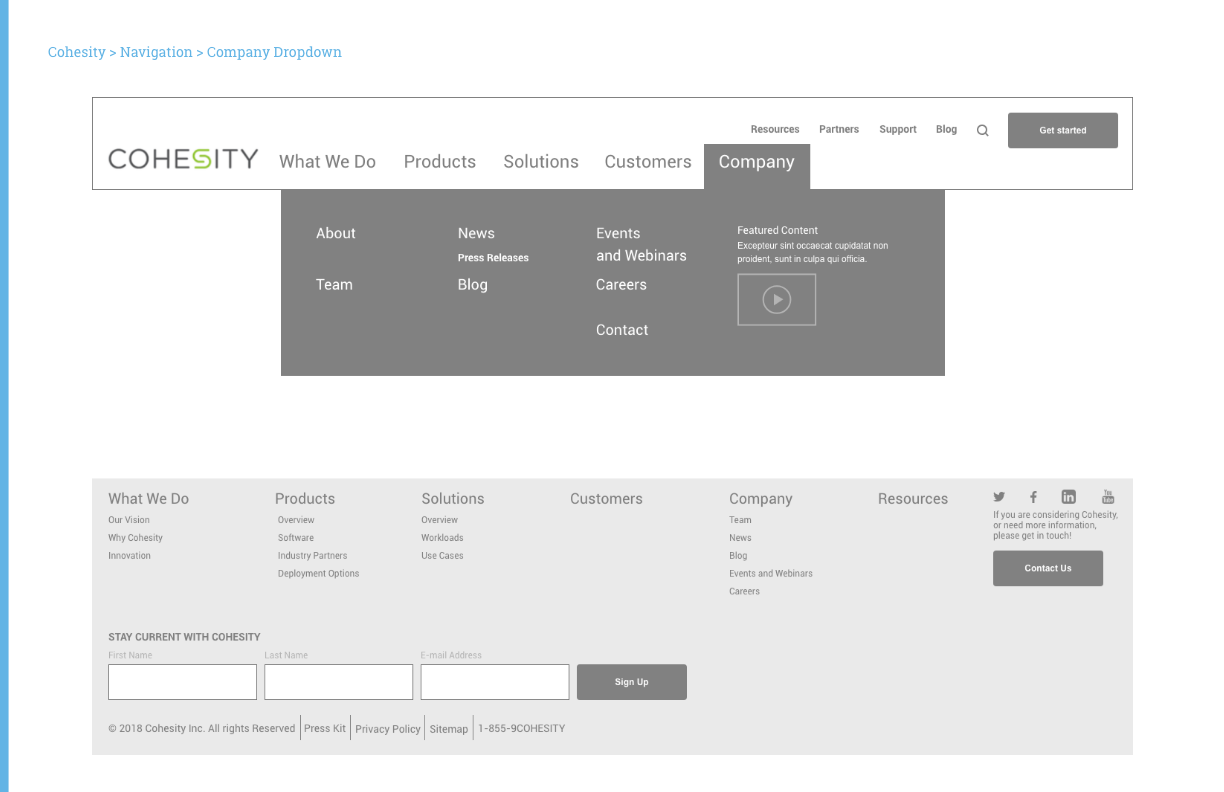The image size is (1224, 792).
Task: Open the Twitter icon in footer
Action: 999,497
